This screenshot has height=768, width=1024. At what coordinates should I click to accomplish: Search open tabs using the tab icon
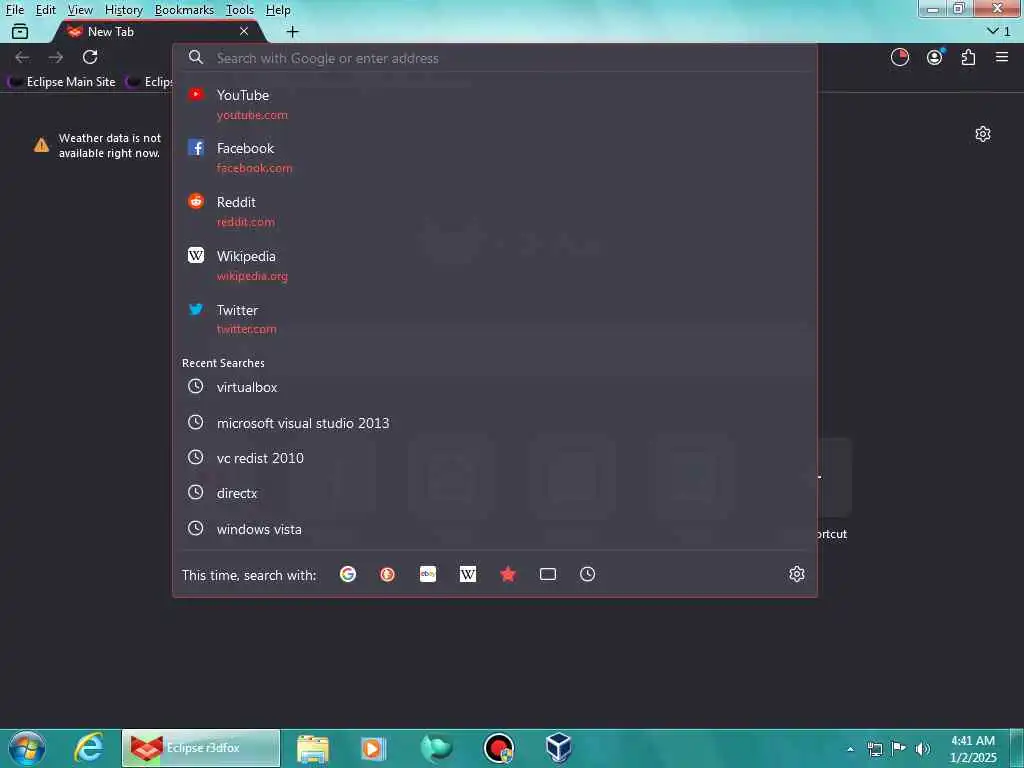point(548,574)
